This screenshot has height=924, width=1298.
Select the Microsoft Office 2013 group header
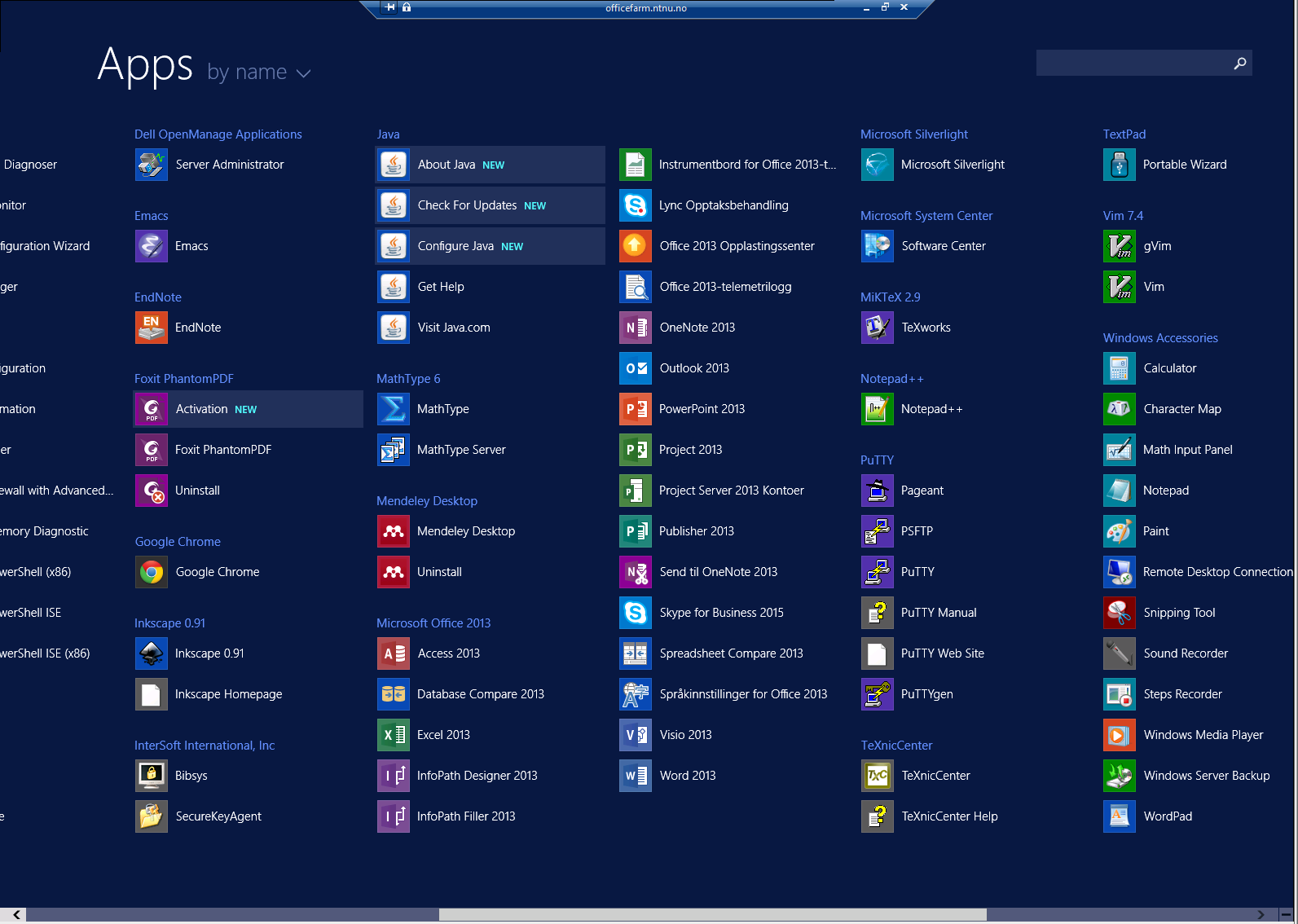pos(433,623)
